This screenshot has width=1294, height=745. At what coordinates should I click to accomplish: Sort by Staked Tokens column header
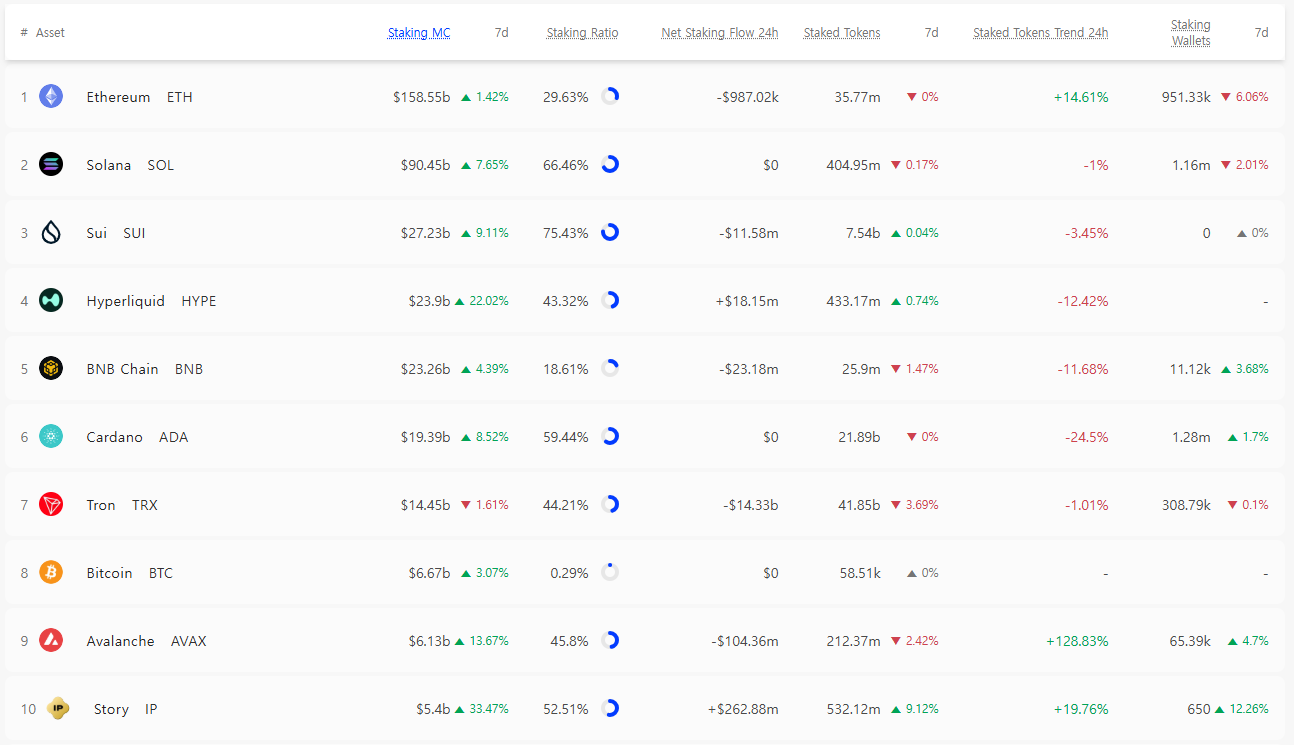842,33
